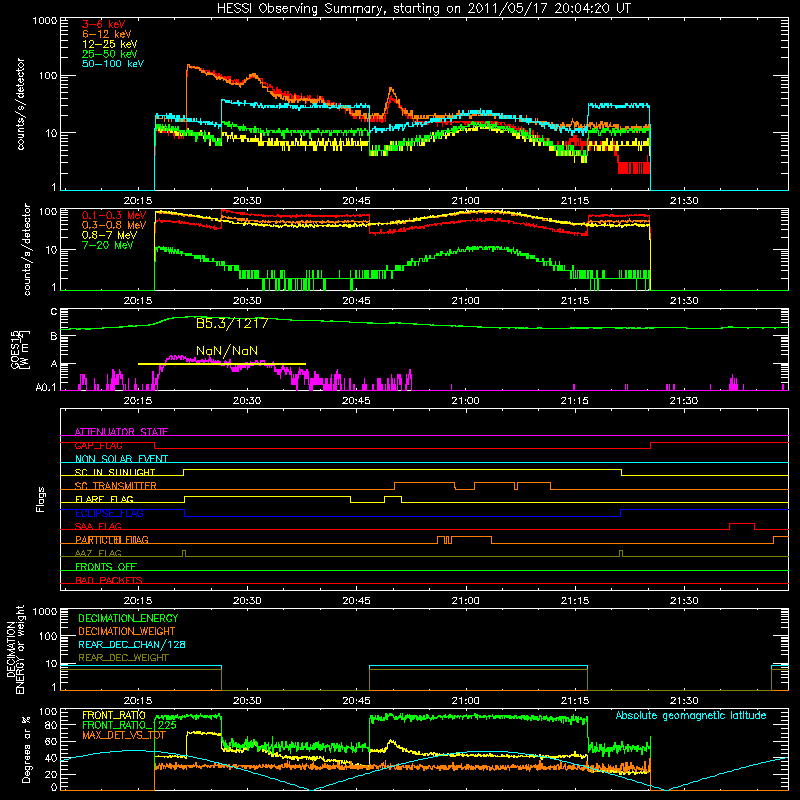Screen dimensions: 800x800
Task: Click the PARTICLE_FLAG label
Action: point(112,540)
